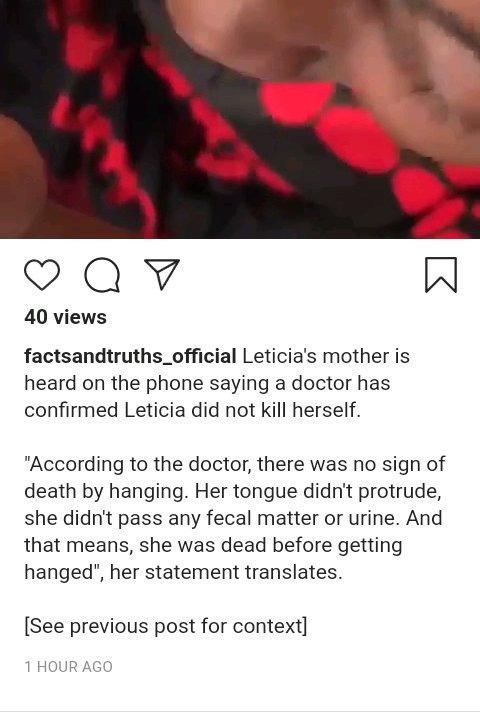The width and height of the screenshot is (480, 716).
Task: View the 40 views count details
Action: click(65, 317)
